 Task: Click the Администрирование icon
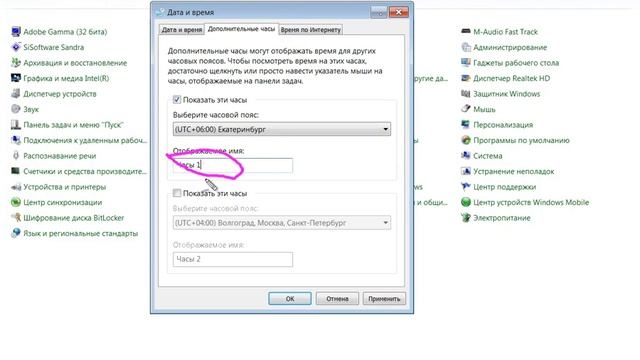tap(466, 47)
